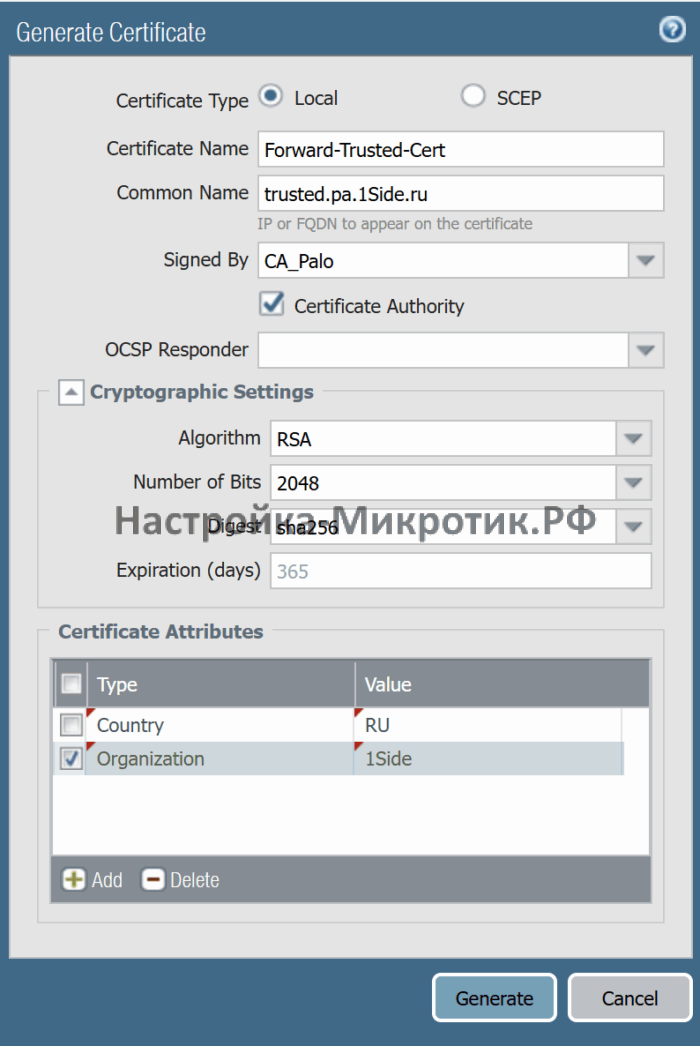Click the Expiration (days) input field
Viewport: 700px width, 1046px height.
tap(460, 571)
